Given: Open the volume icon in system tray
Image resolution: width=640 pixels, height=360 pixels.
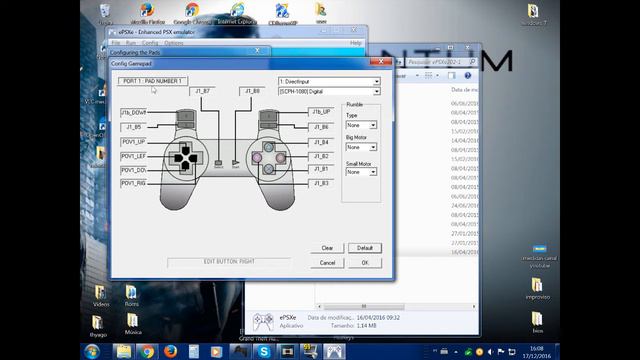Looking at the screenshot, I should (x=490, y=351).
